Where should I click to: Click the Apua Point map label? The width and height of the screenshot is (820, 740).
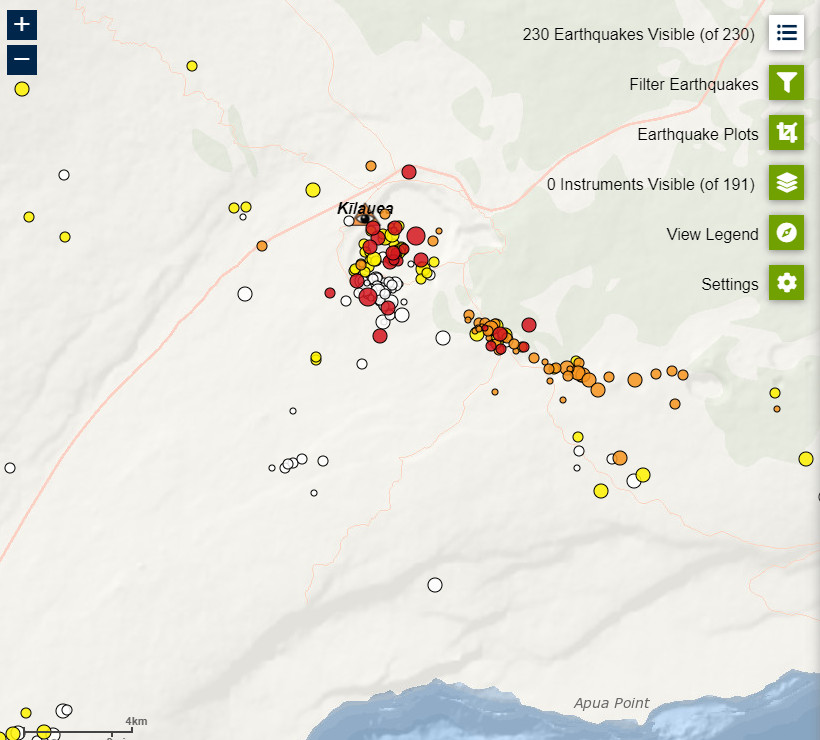pos(611,703)
